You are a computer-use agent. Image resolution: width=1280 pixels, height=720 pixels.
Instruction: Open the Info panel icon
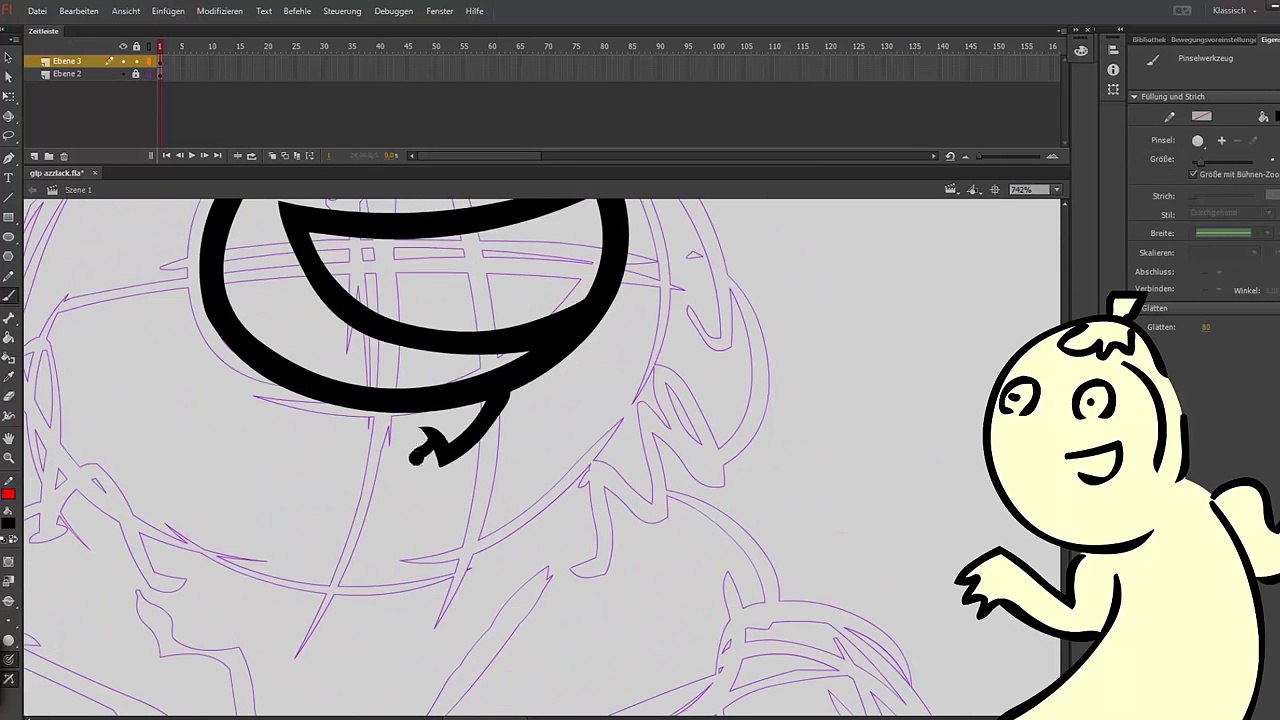pos(1113,70)
